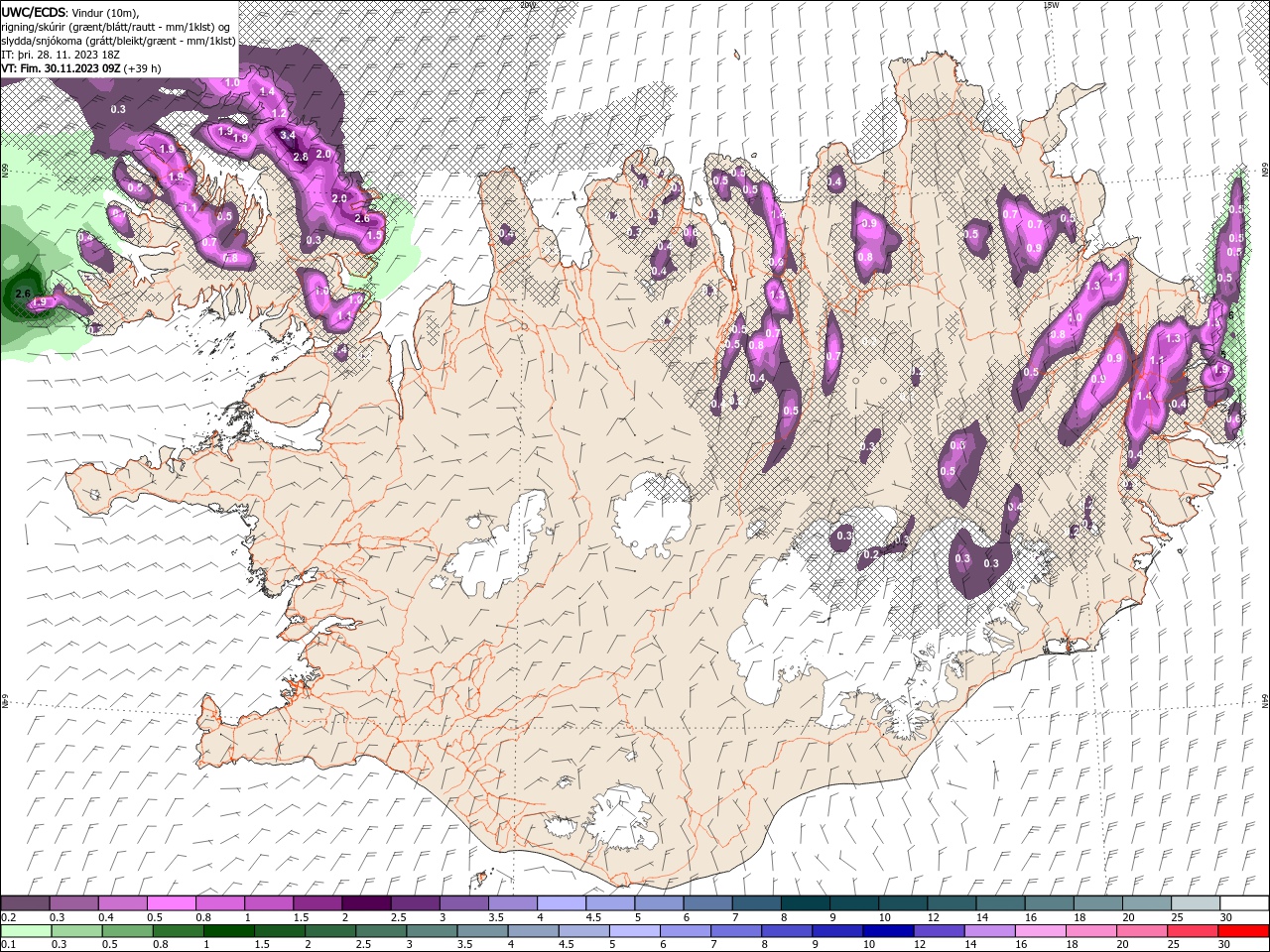Select the 'VT: Fim. 30.11.2023 09Z' valid time line

[61, 68]
